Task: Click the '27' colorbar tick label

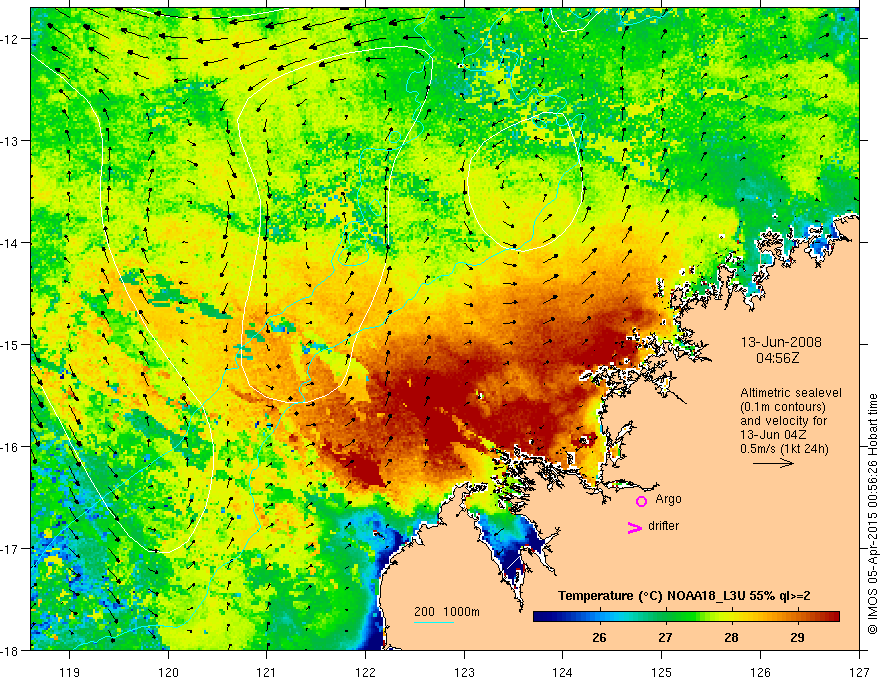Action: (665, 637)
